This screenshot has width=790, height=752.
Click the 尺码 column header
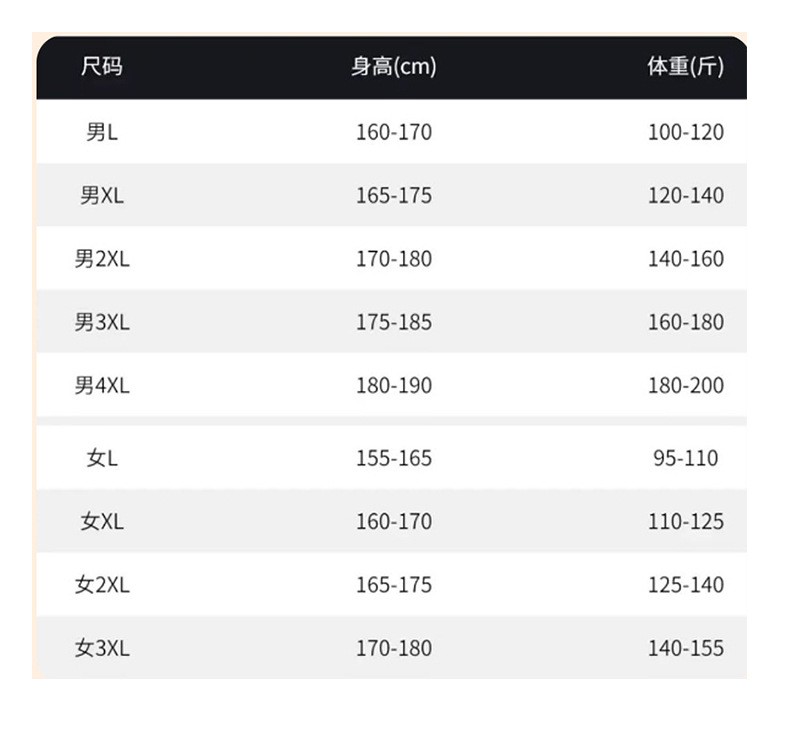(102, 67)
